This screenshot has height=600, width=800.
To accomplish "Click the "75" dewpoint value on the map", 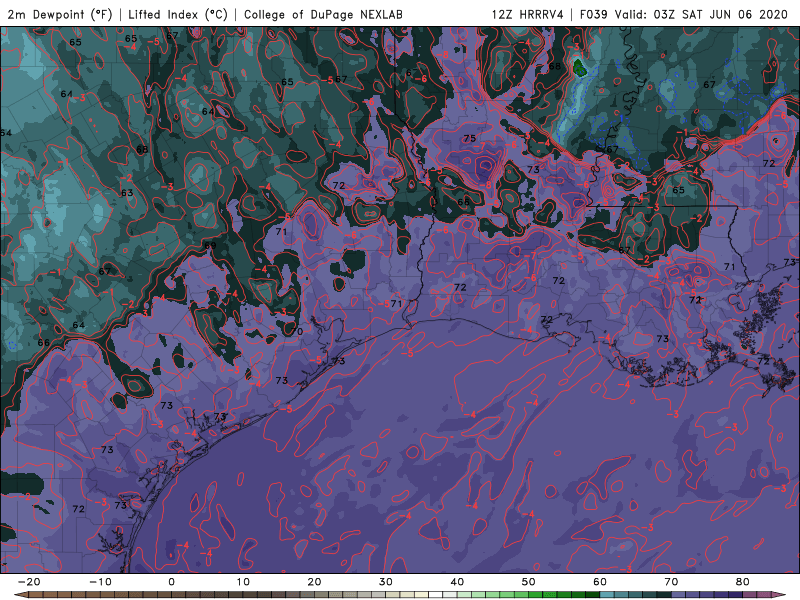I will [x=469, y=138].
